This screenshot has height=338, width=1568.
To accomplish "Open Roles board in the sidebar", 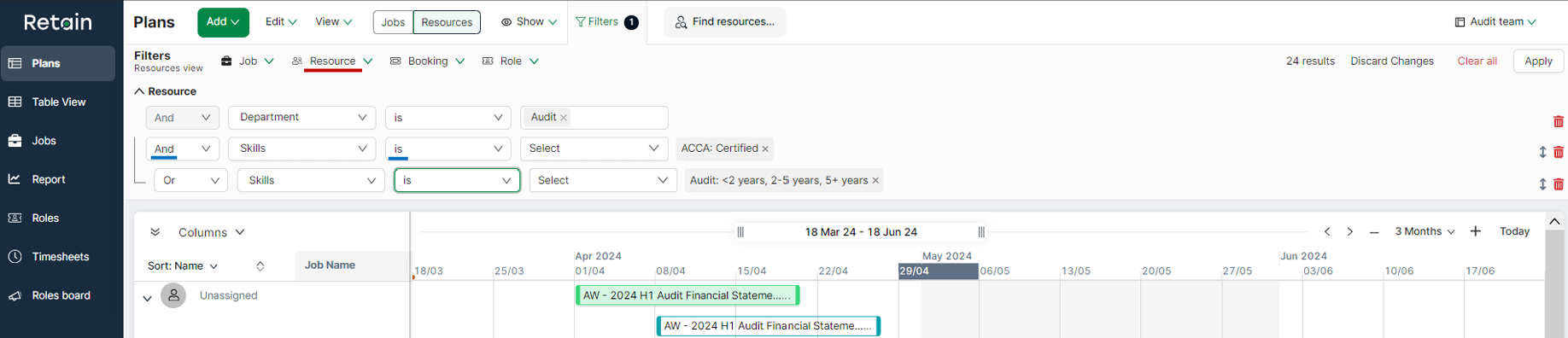I will 57,295.
